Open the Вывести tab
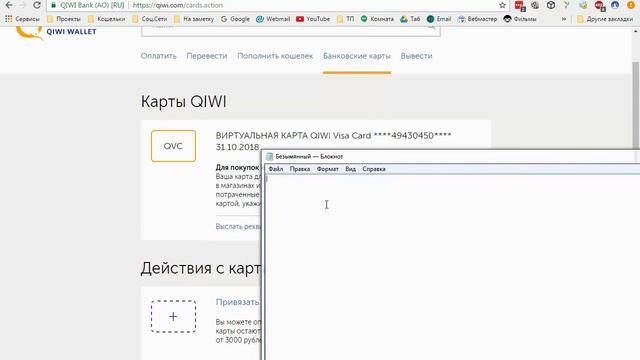This screenshot has width=640, height=360. tap(416, 56)
